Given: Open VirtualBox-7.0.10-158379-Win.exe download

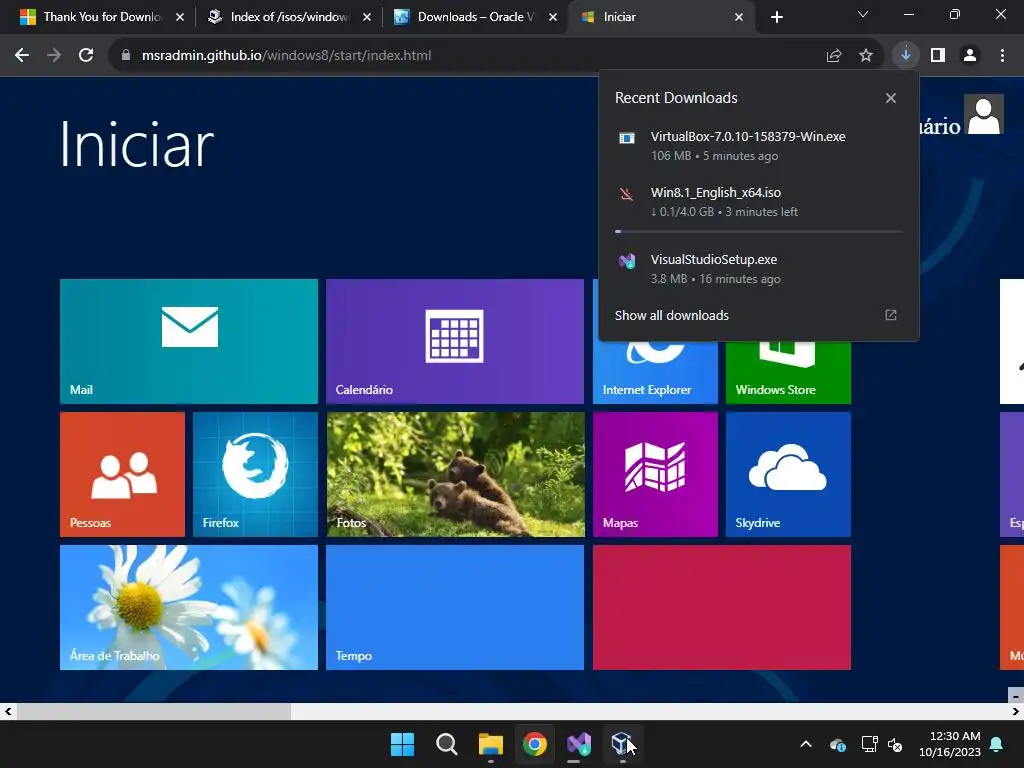Looking at the screenshot, I should coord(758,146).
